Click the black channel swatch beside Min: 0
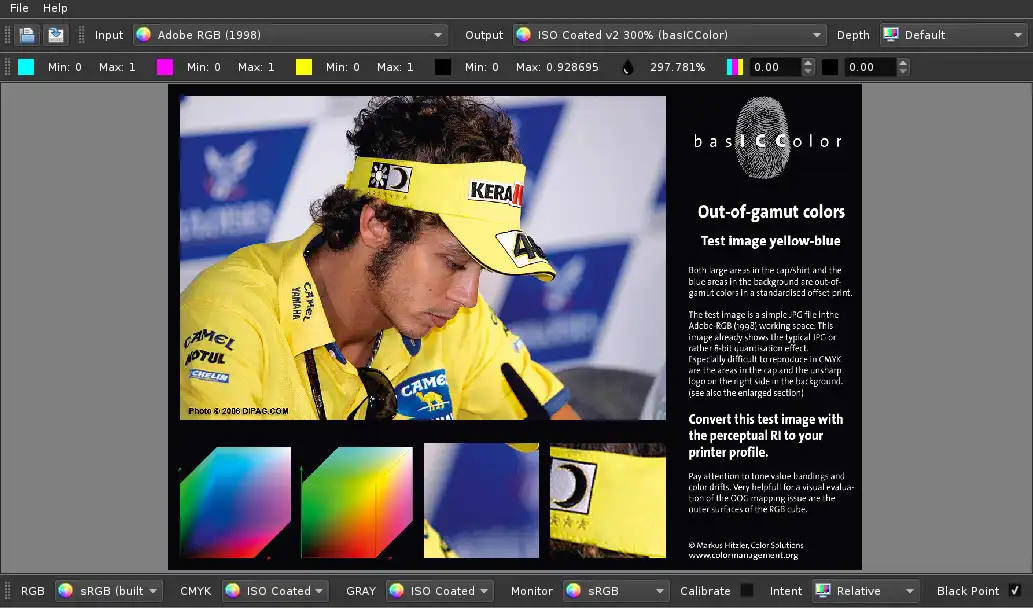Image resolution: width=1033 pixels, height=608 pixels. click(x=443, y=67)
